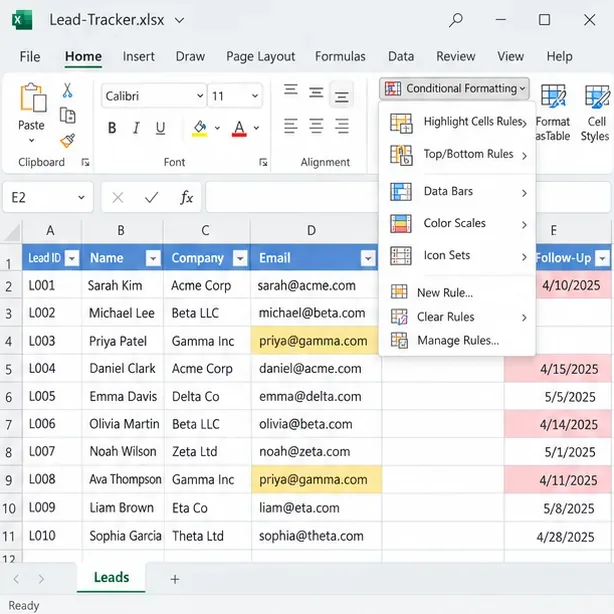Click the center text icon
Screen dimensions: 614x614
[316, 126]
